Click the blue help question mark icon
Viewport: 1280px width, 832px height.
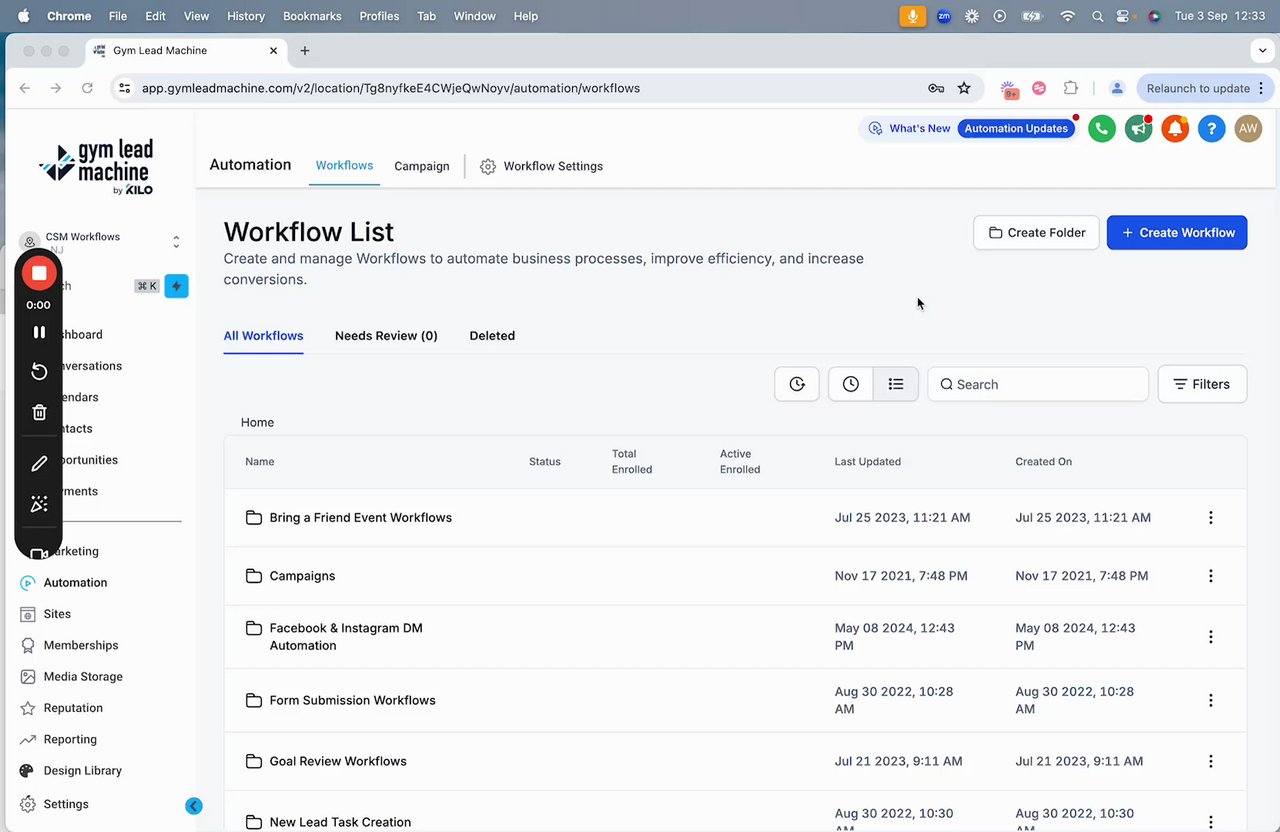point(1211,128)
